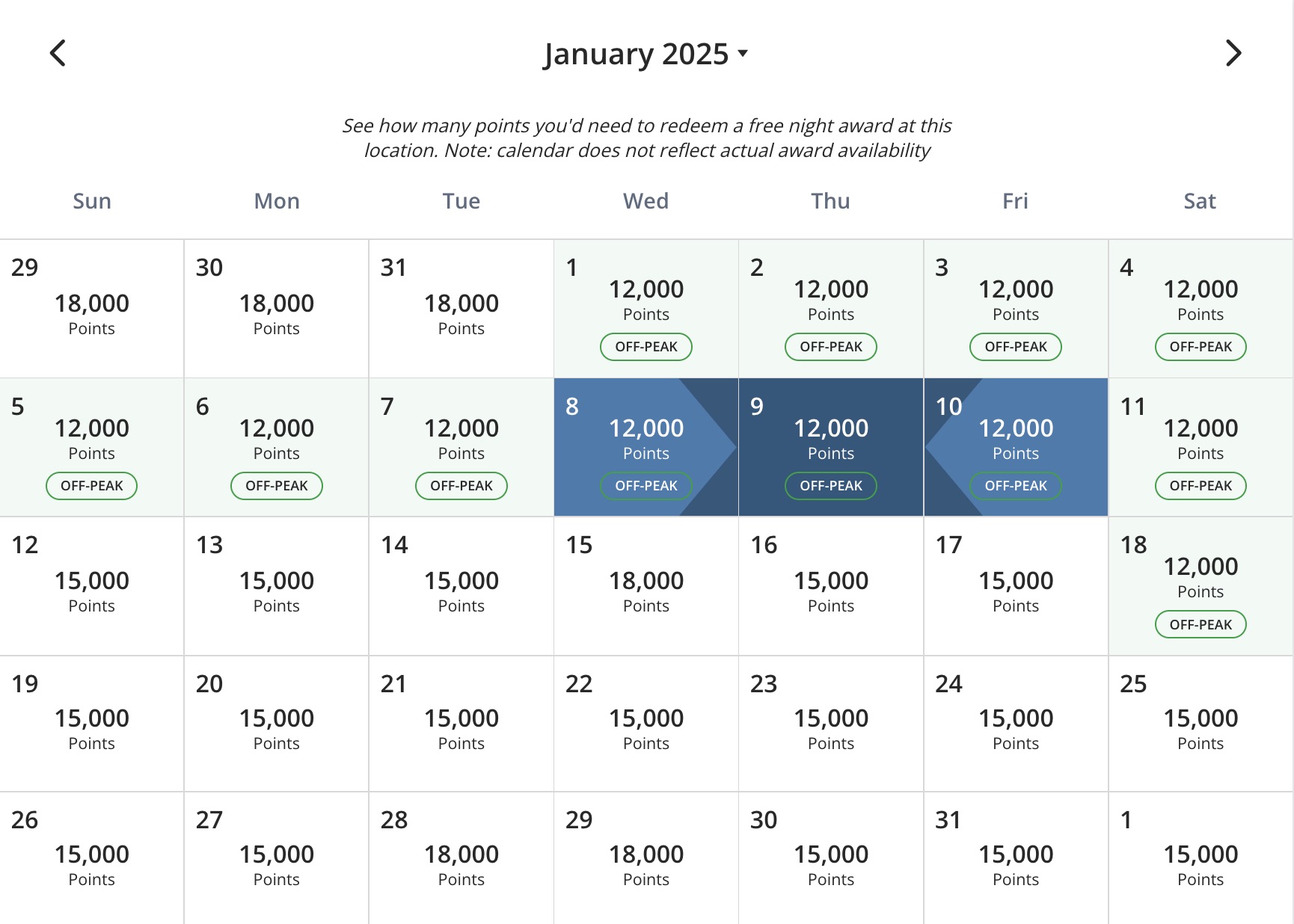This screenshot has width=1294, height=924.
Task: Navigate to previous month using left chevron
Action: pyautogui.click(x=58, y=53)
